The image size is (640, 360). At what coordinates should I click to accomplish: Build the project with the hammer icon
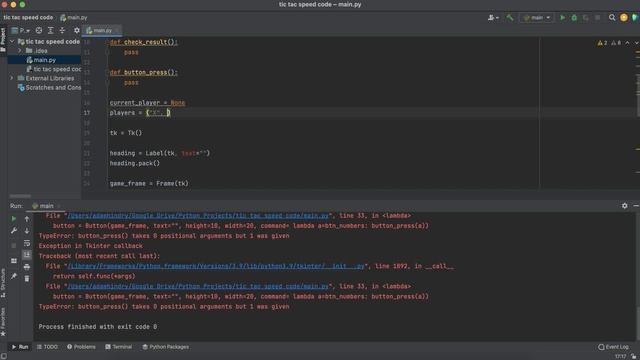tap(510, 18)
